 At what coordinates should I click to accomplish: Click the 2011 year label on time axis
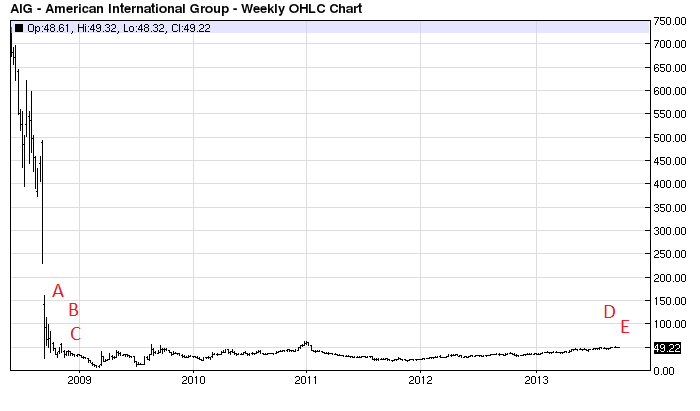point(306,380)
